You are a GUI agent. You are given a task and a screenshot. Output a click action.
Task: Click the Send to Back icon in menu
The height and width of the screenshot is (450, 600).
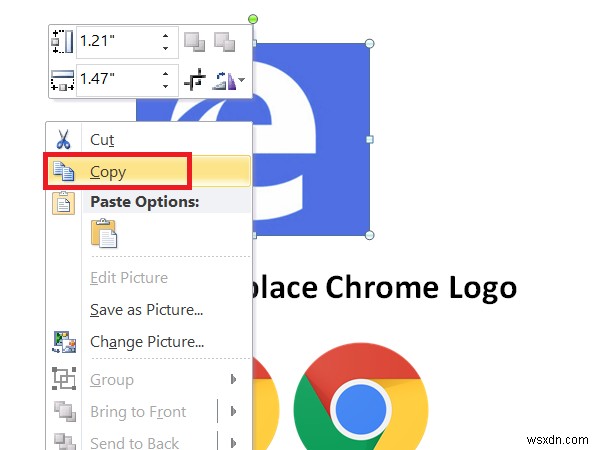pos(64,442)
